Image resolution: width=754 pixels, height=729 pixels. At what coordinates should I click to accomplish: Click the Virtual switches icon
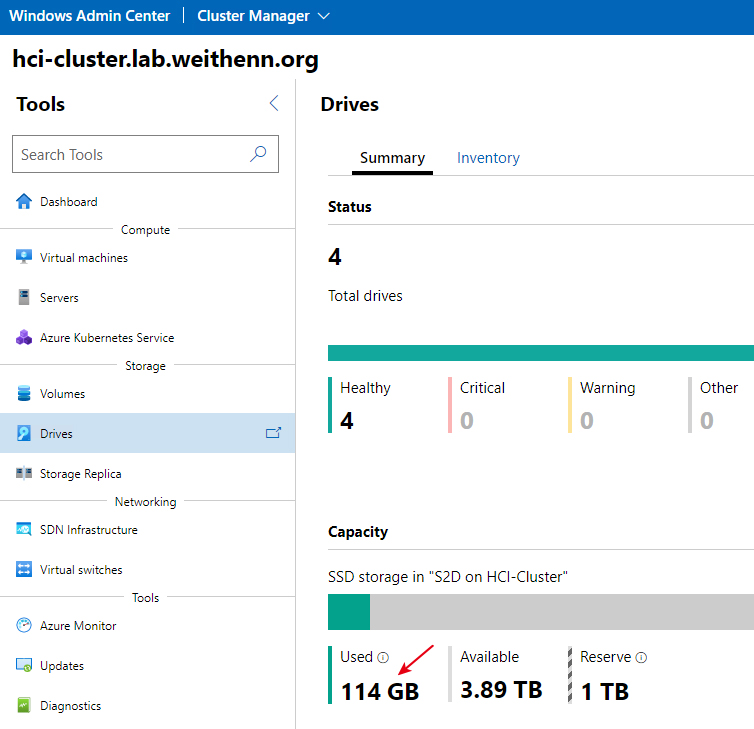tap(24, 569)
